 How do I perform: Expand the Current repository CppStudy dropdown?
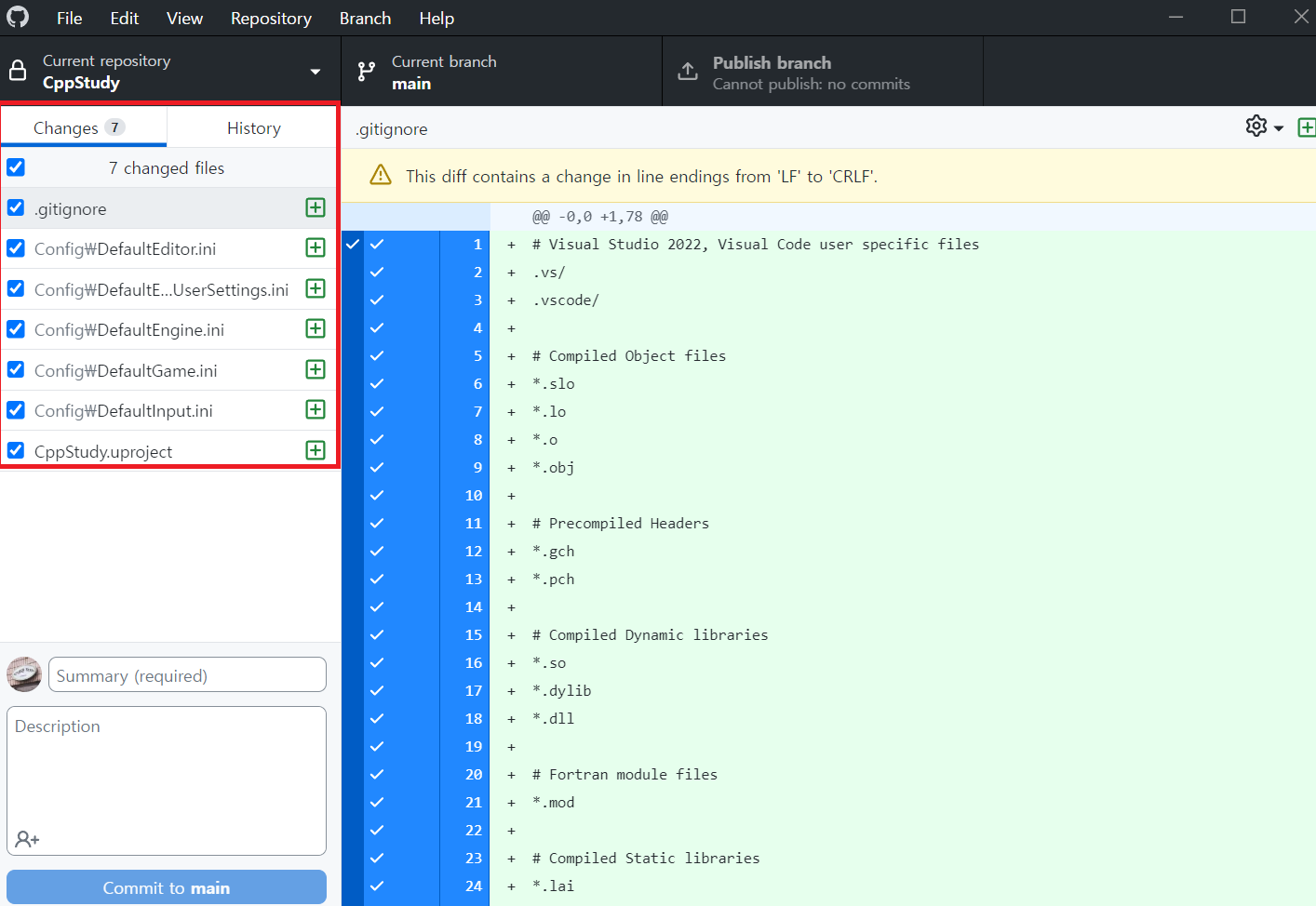point(170,72)
